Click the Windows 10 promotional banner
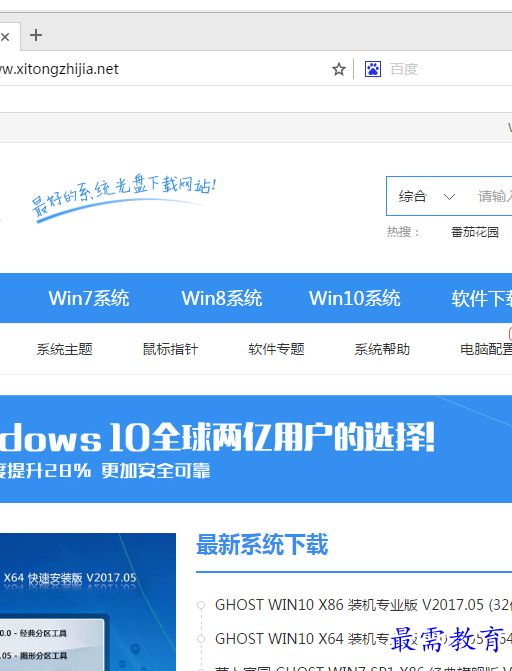Image resolution: width=512 pixels, height=671 pixels. (256, 449)
